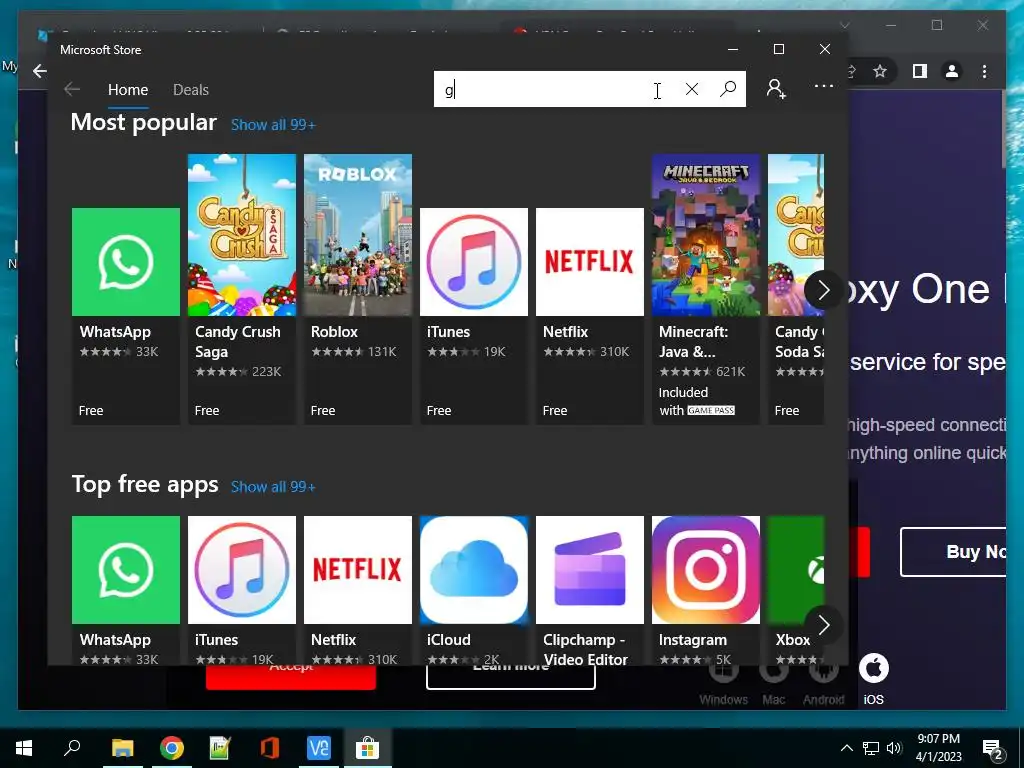Screen dimensions: 1024x768
Task: Advance Top free apps carousel with right chevron
Action: coord(824,625)
